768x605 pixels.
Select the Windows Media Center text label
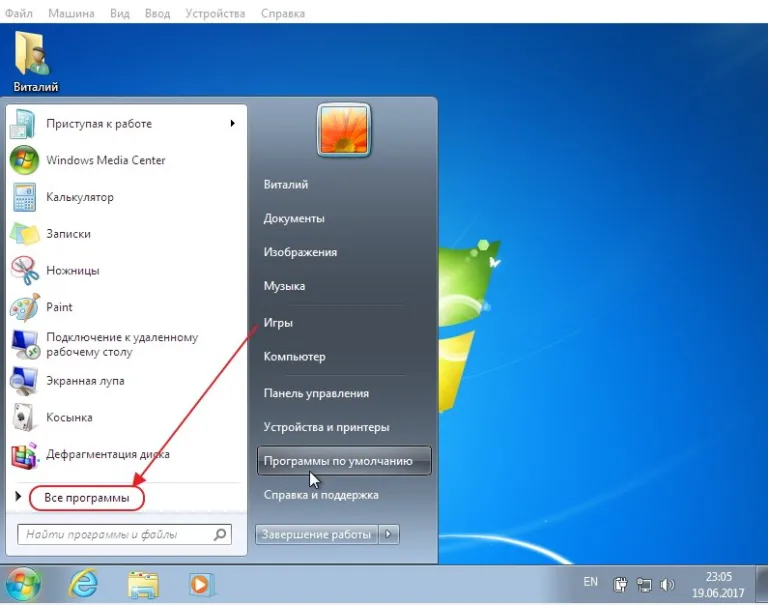coord(106,160)
